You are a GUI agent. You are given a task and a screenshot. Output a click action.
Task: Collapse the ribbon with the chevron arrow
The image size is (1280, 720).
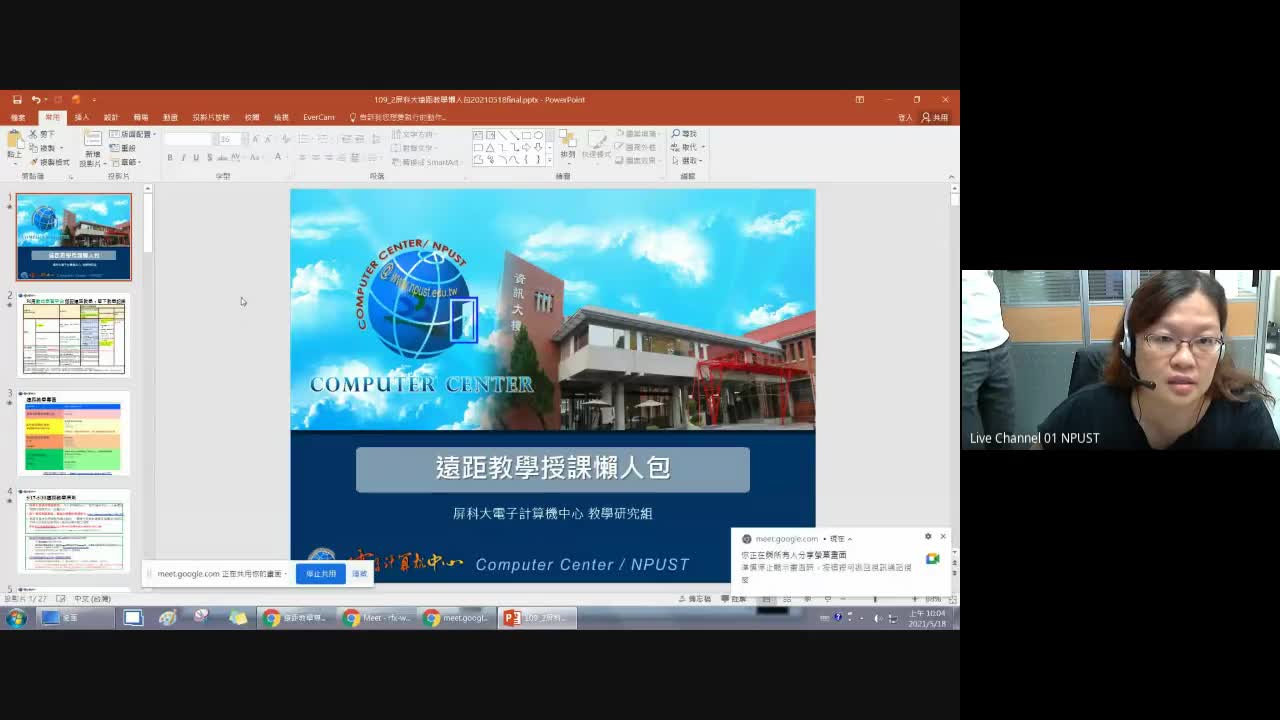(x=951, y=177)
